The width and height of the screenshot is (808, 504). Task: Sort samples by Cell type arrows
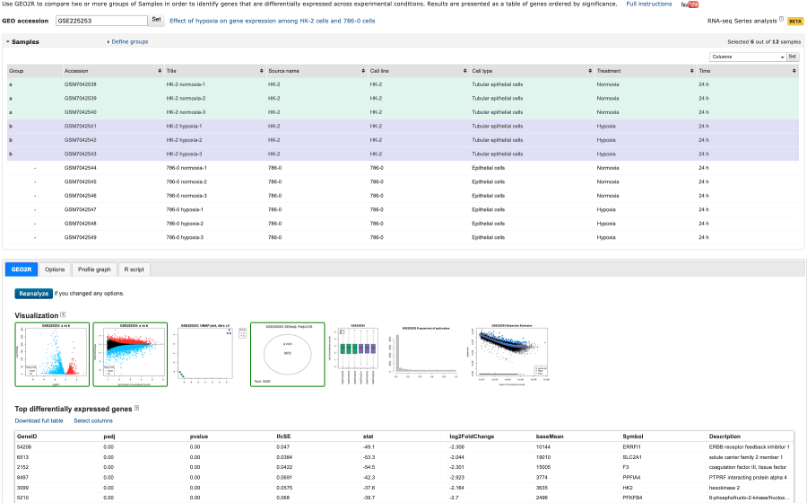click(x=590, y=71)
